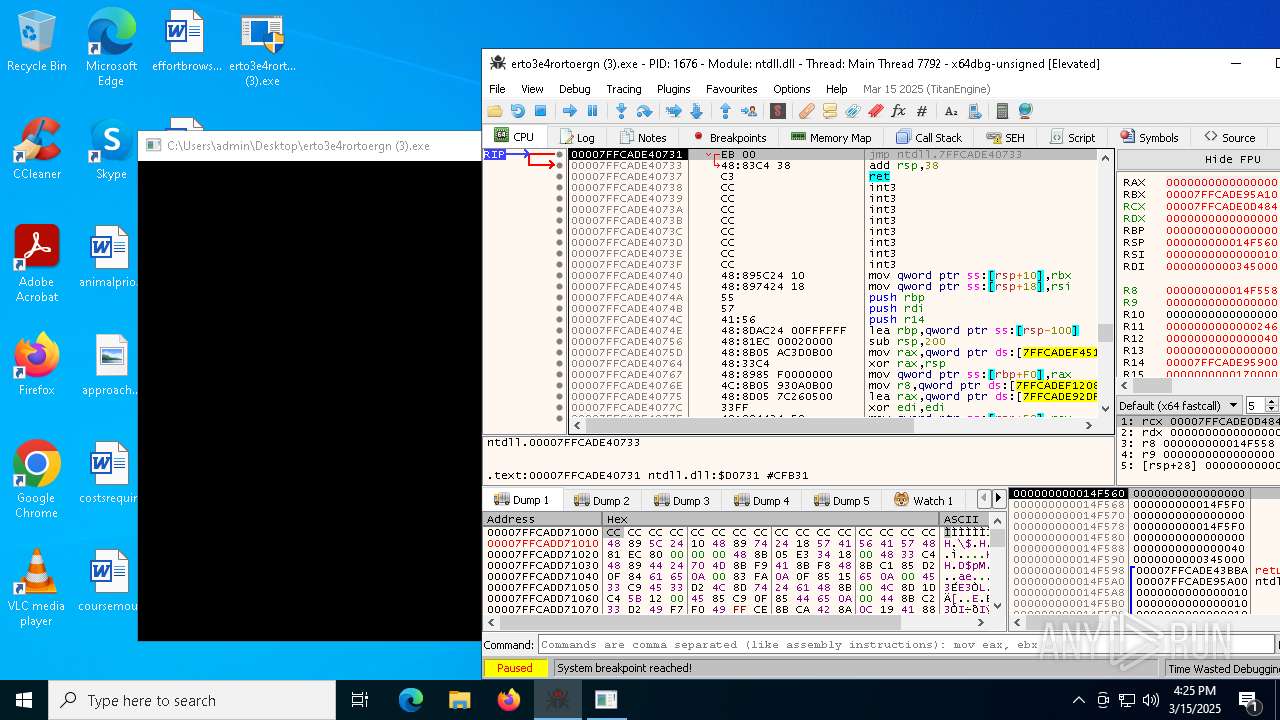Image resolution: width=1280 pixels, height=720 pixels.
Task: Click the Step Into icon
Action: point(621,111)
